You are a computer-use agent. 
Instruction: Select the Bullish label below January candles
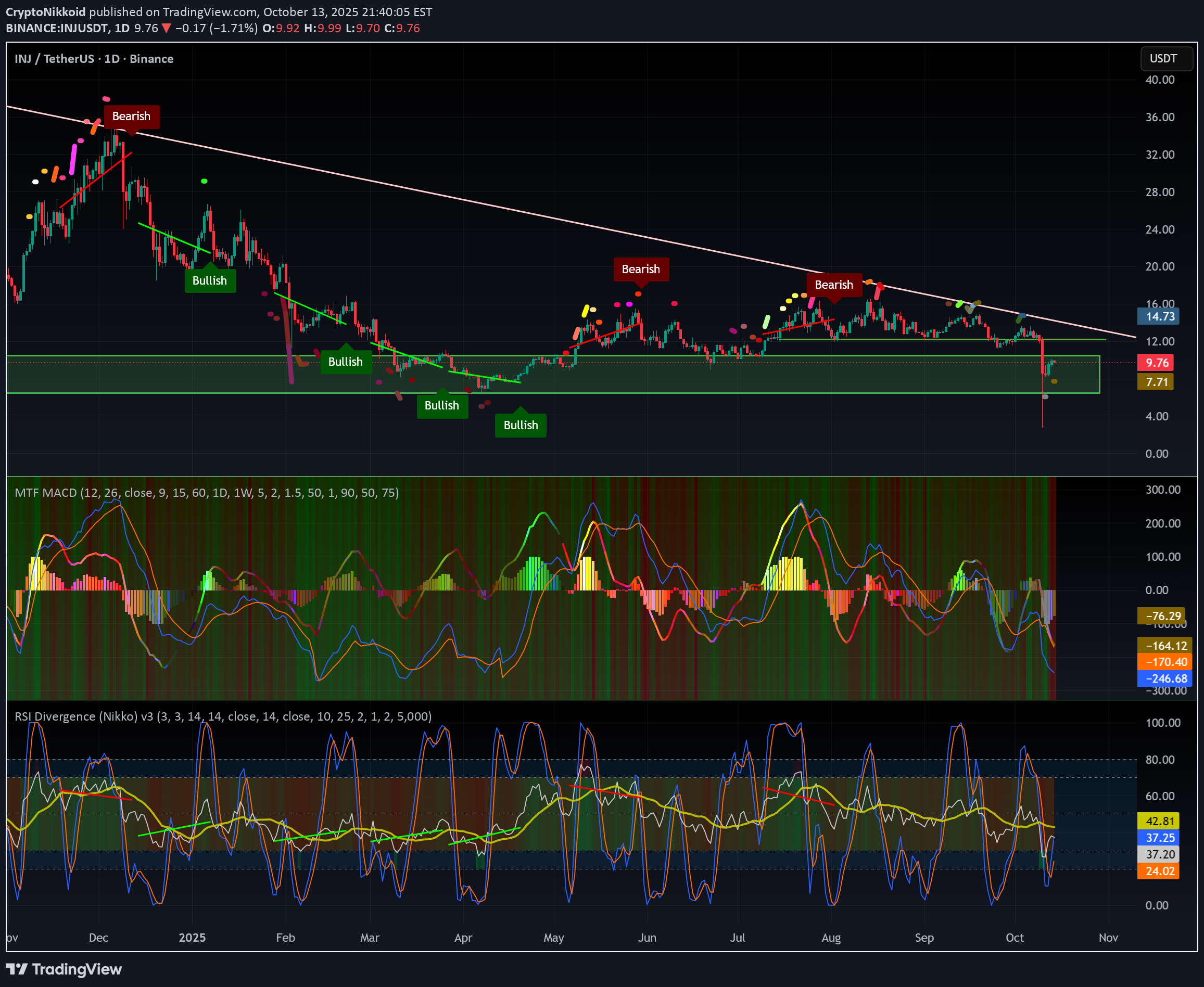coord(210,281)
